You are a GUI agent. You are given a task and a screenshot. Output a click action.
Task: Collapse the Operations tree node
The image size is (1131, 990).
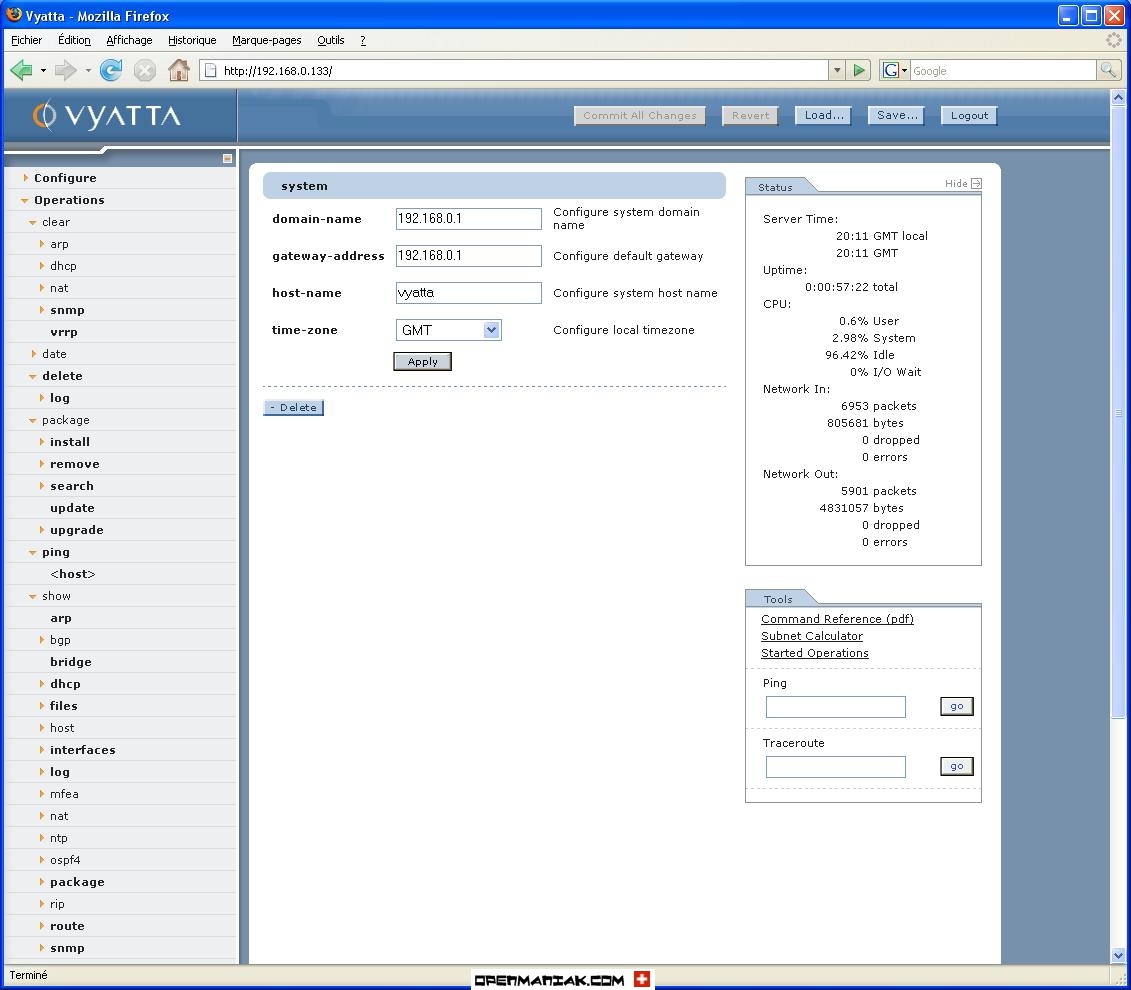click(x=25, y=200)
